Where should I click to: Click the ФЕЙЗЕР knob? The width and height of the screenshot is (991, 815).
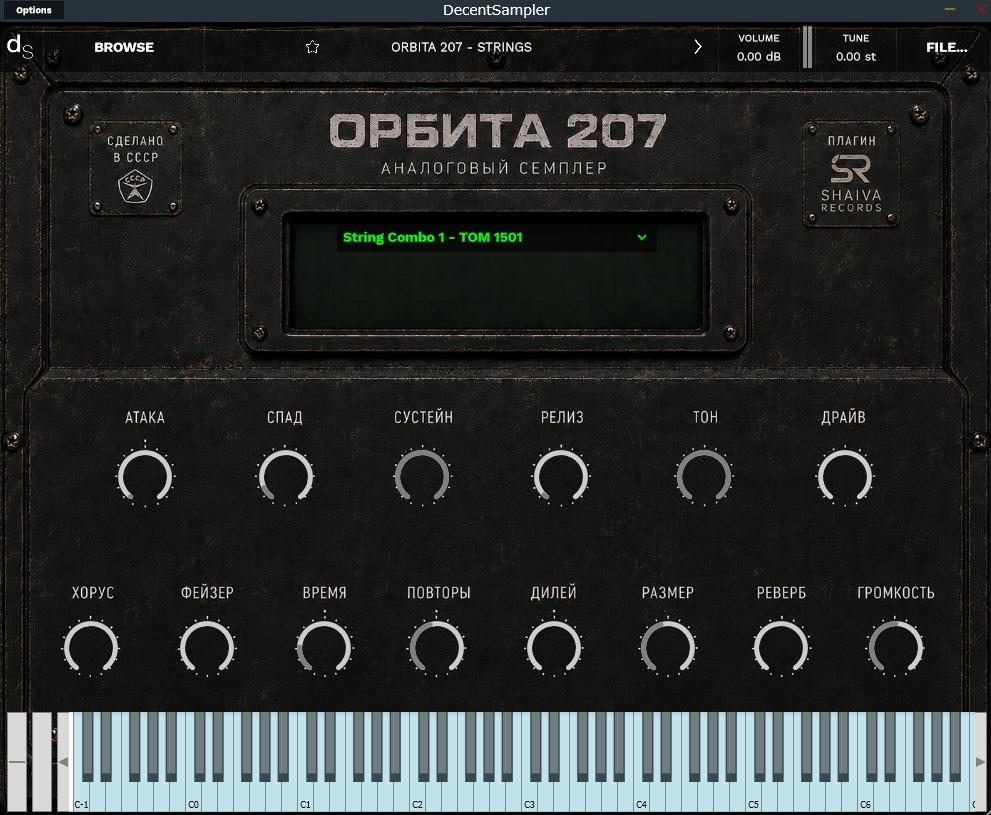207,648
